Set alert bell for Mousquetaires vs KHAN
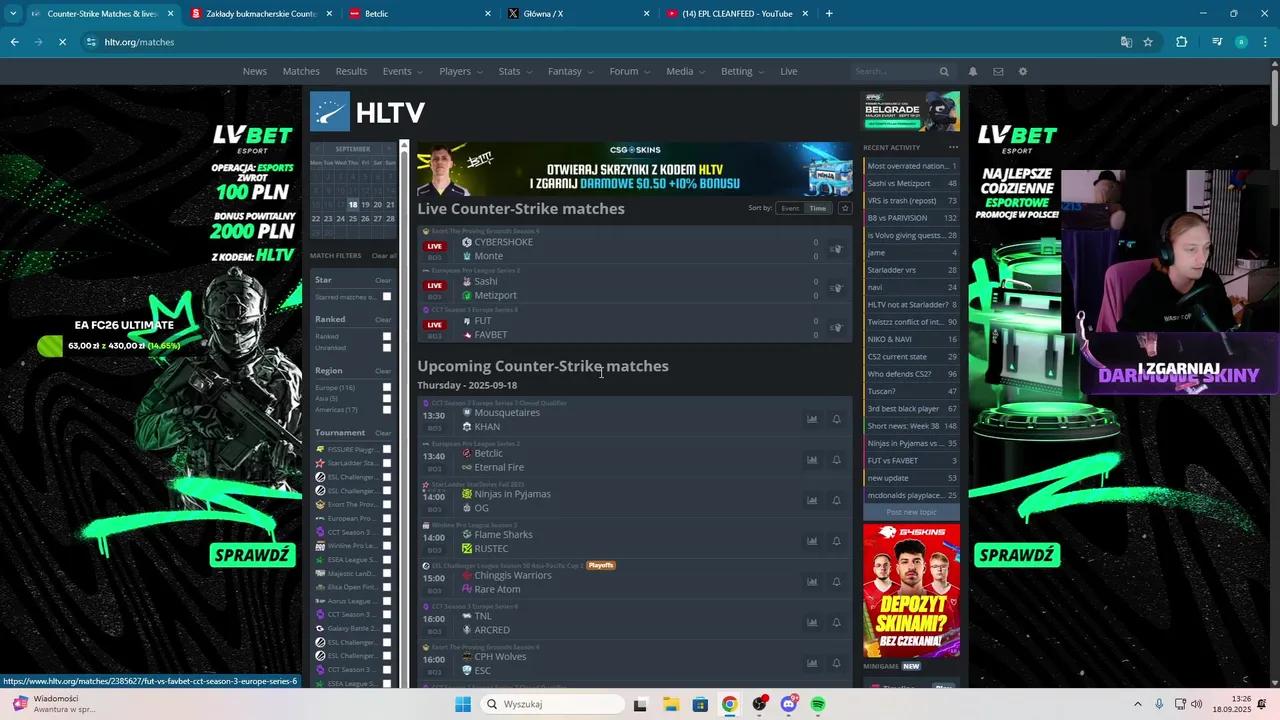1280x720 pixels. pyautogui.click(x=837, y=419)
